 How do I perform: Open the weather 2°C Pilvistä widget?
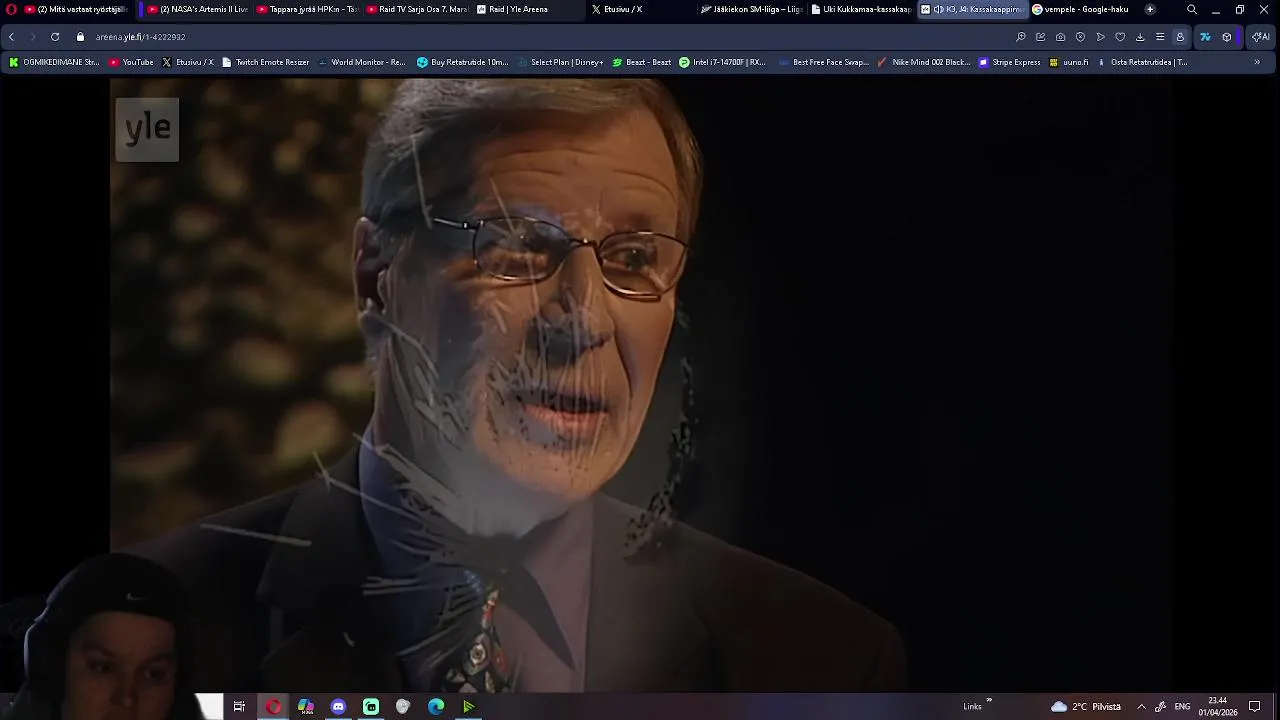point(1085,707)
